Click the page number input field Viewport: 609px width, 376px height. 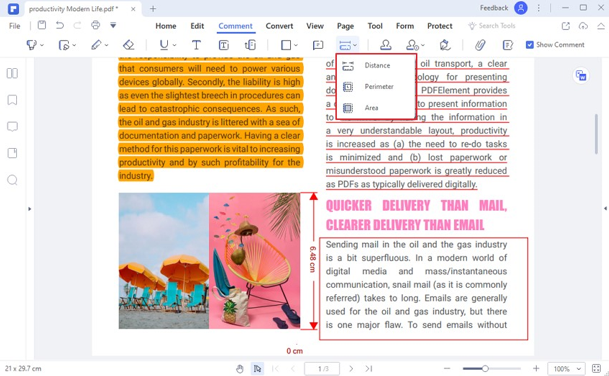[x=322, y=369]
